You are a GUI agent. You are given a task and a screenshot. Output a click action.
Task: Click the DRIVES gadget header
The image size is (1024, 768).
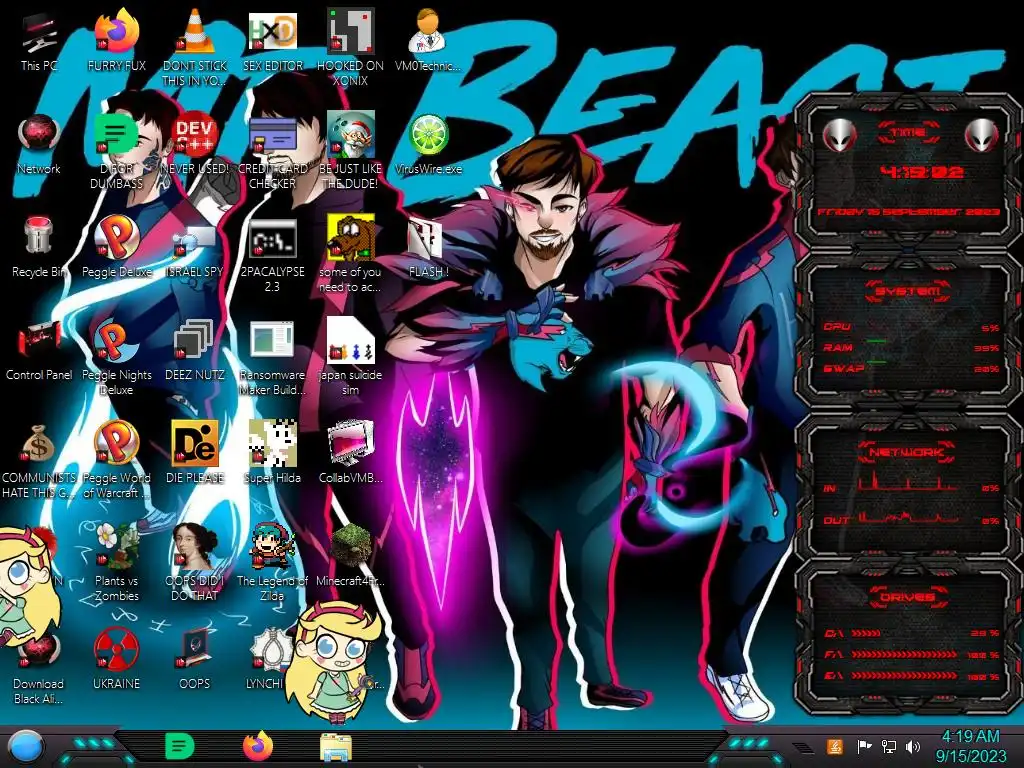(x=906, y=597)
